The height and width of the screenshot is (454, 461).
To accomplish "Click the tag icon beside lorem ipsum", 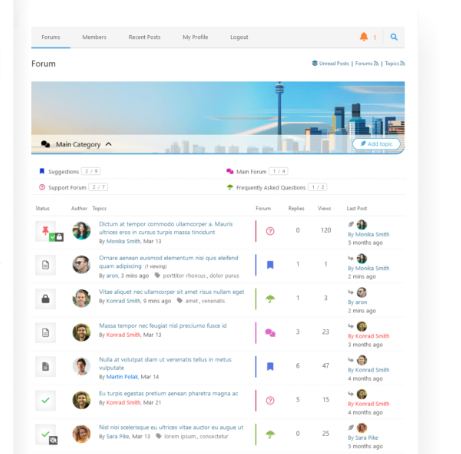I will click(x=159, y=436).
